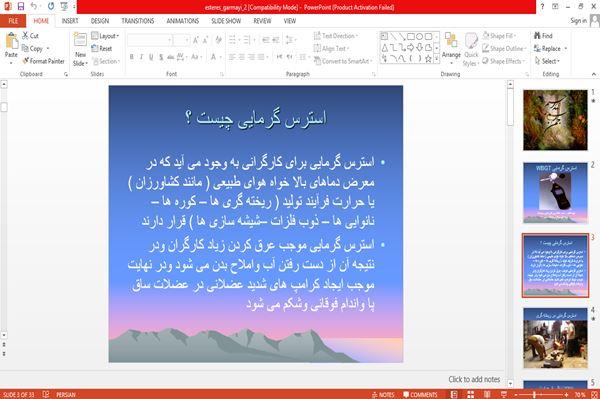Switch to Normal view icon in status bar

[454, 394]
